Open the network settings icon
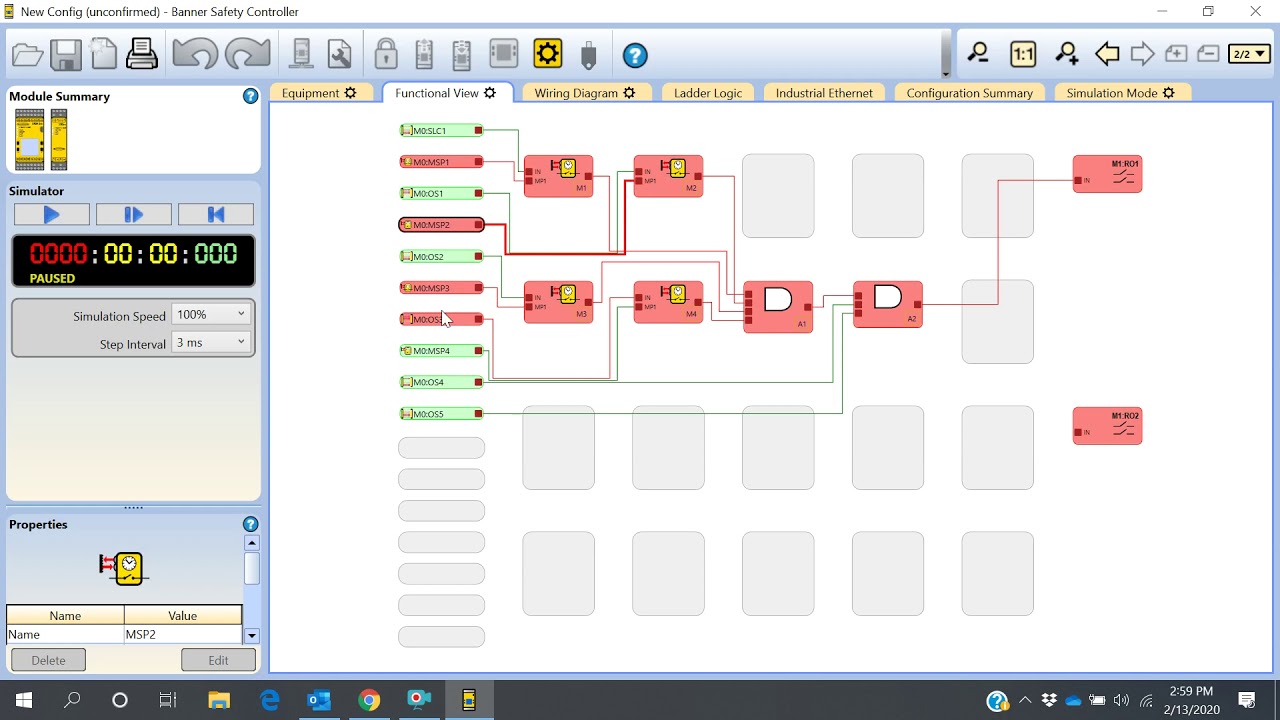 pyautogui.click(x=301, y=54)
